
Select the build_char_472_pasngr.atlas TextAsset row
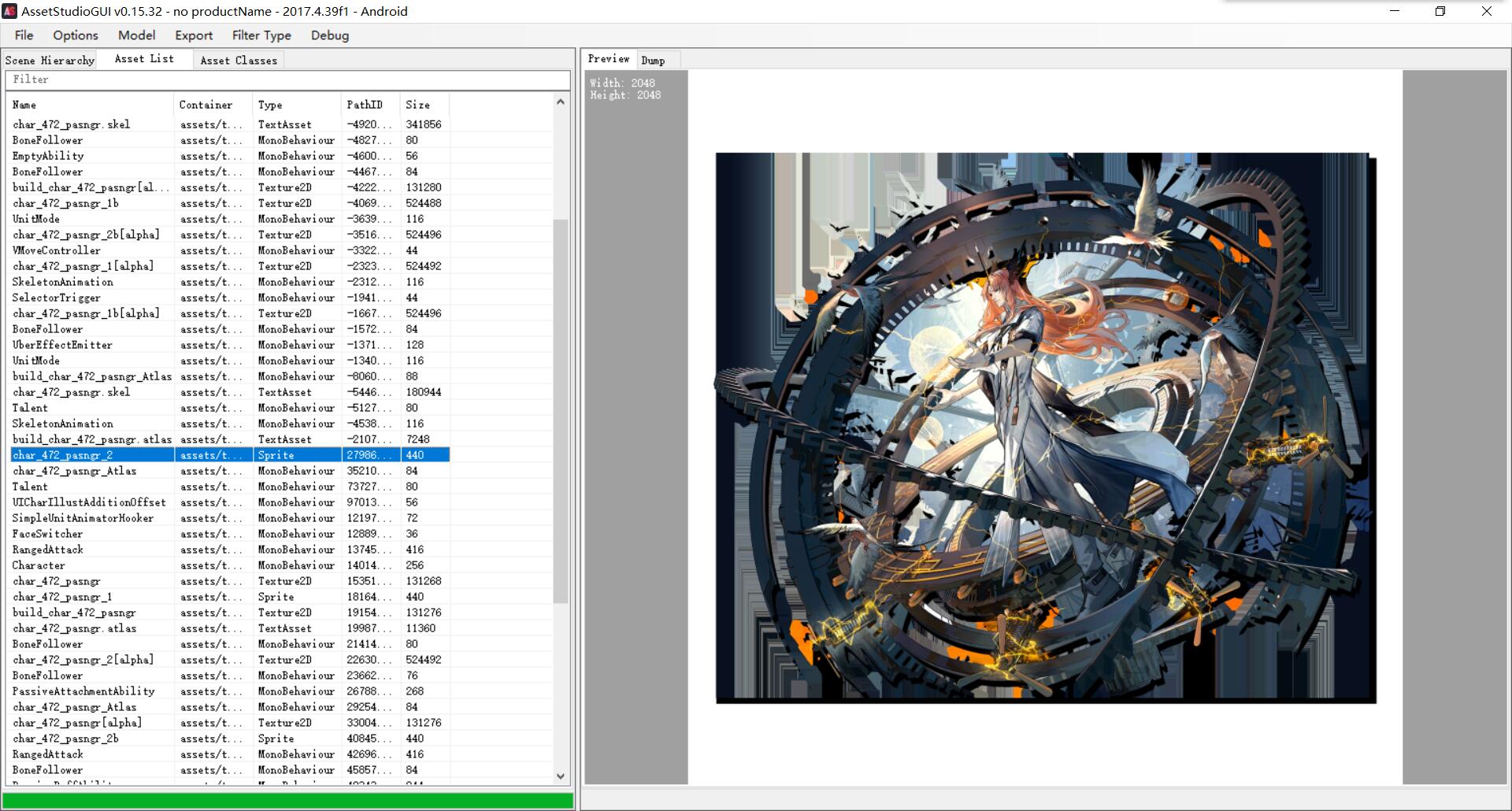tap(230, 439)
